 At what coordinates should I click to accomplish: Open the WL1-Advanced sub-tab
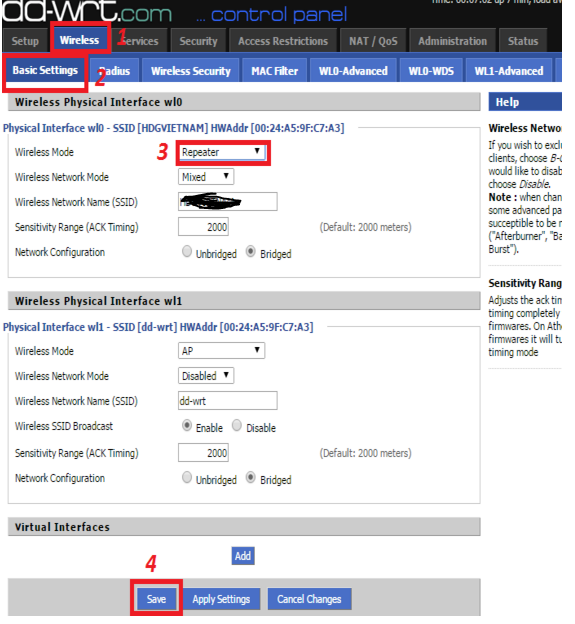click(509, 71)
